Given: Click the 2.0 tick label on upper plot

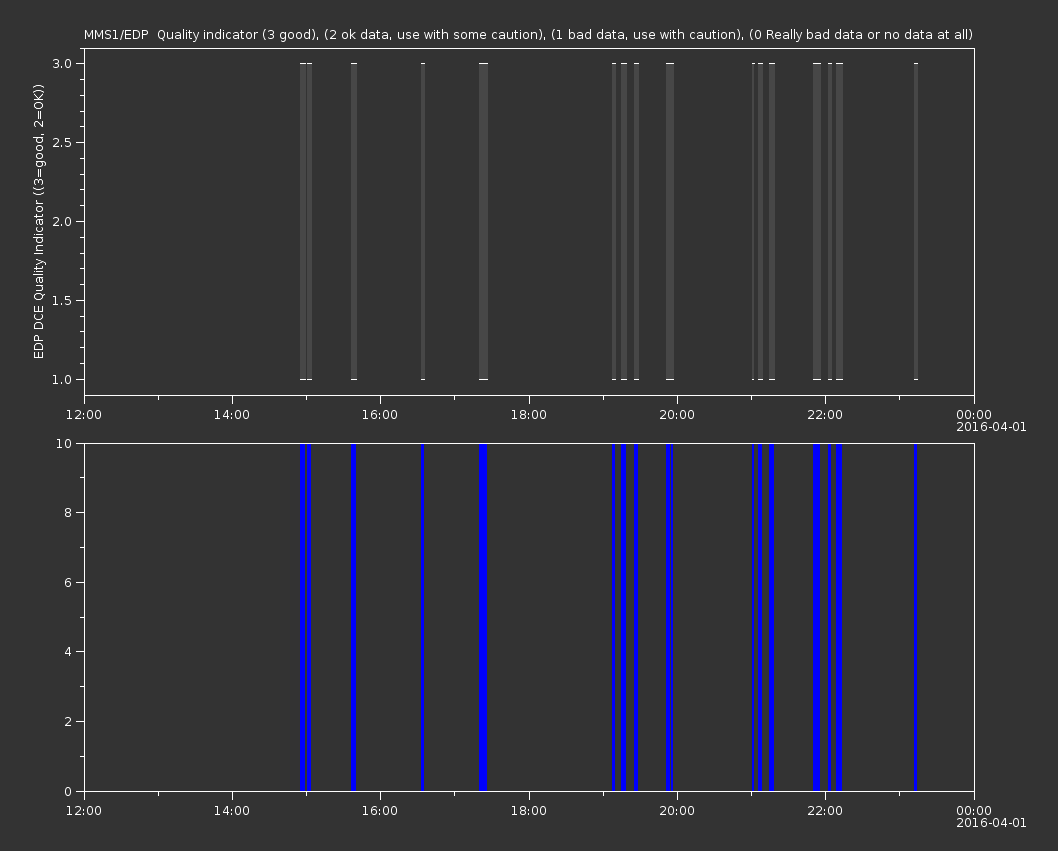Looking at the screenshot, I should click(62, 221).
